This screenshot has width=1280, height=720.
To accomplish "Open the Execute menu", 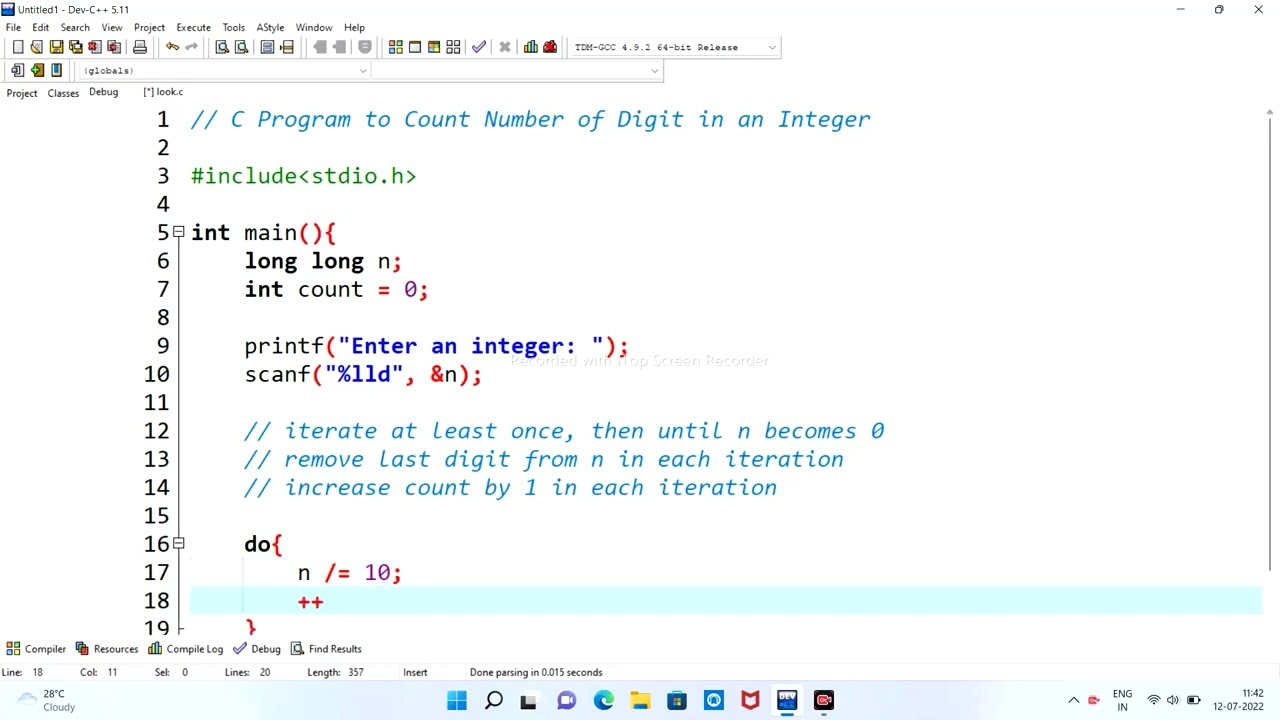I will point(193,27).
